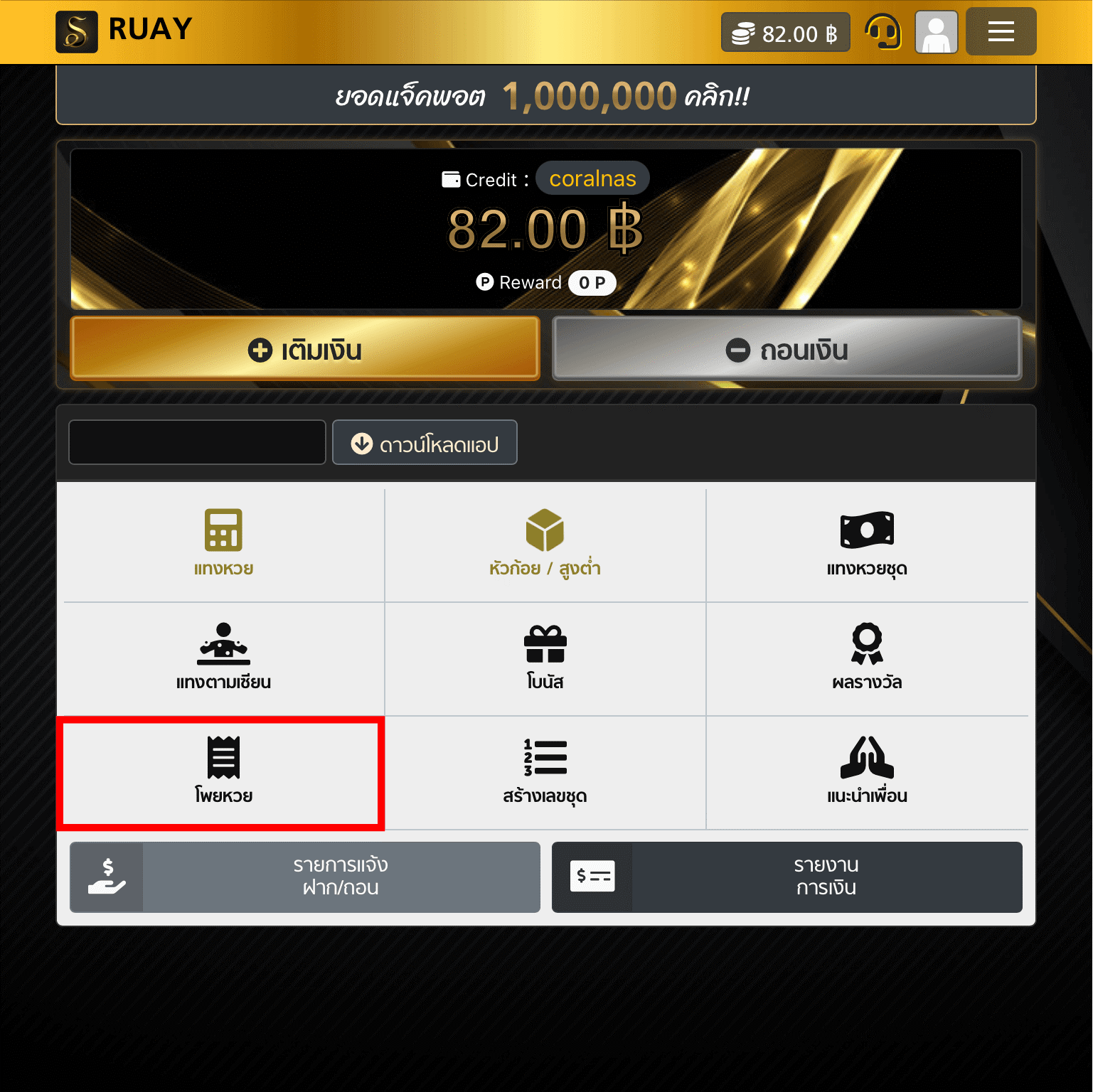Open แทงหวยชุด banknote icon
The image size is (1093, 1092).
(867, 530)
